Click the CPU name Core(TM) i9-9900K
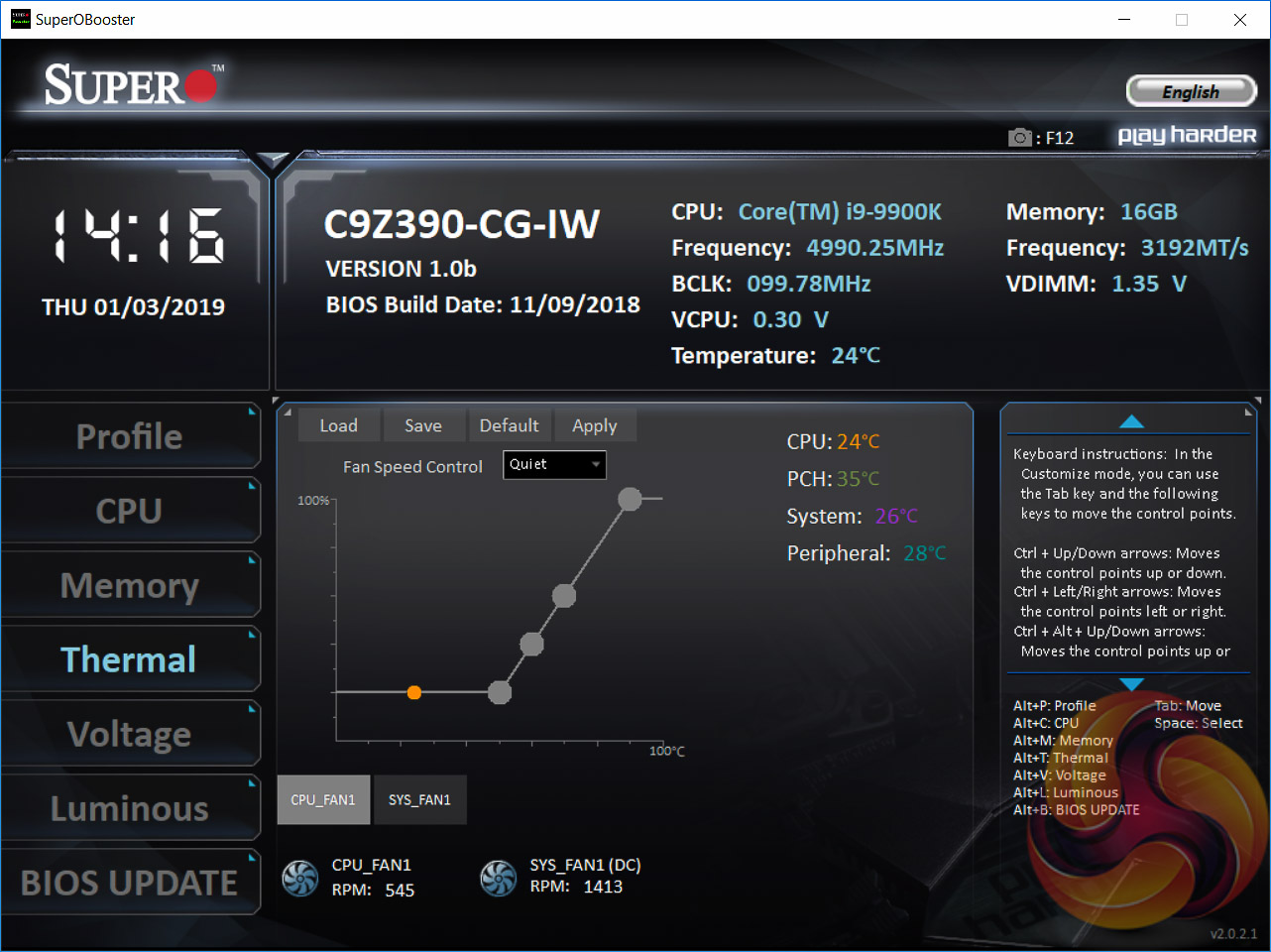 840,212
